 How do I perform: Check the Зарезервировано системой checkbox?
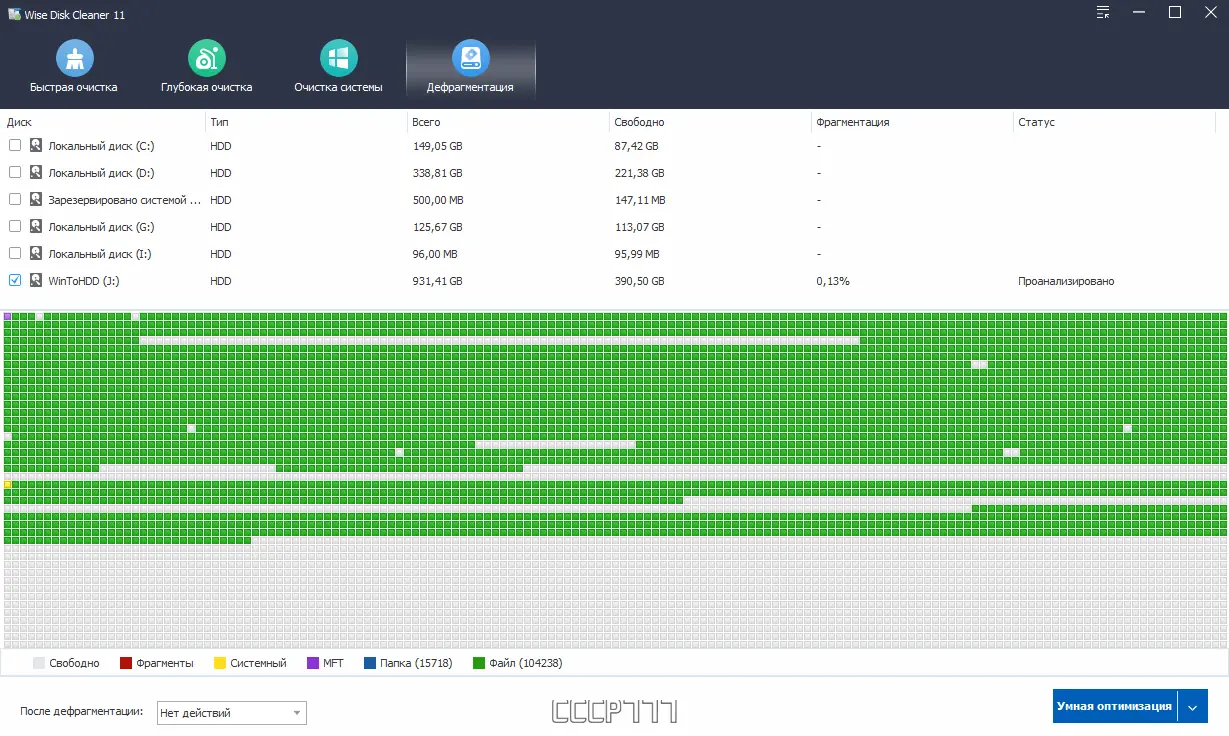[x=15, y=200]
